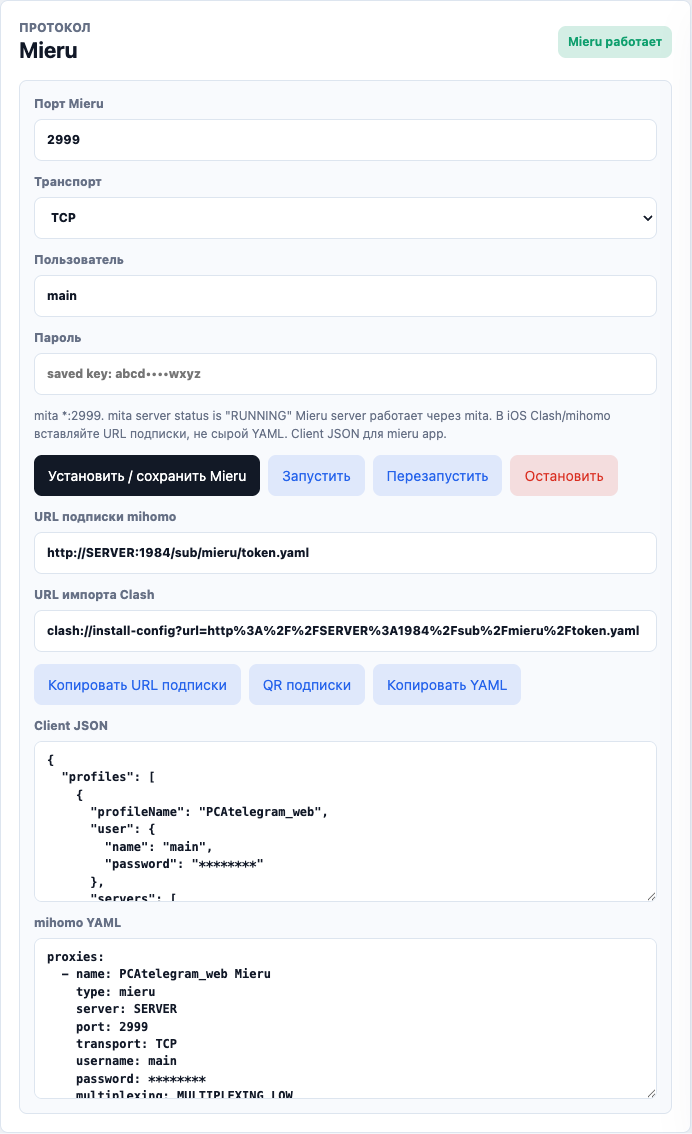692x1134 pixels.
Task: Click the URL импорта Clash field
Action: [345, 631]
